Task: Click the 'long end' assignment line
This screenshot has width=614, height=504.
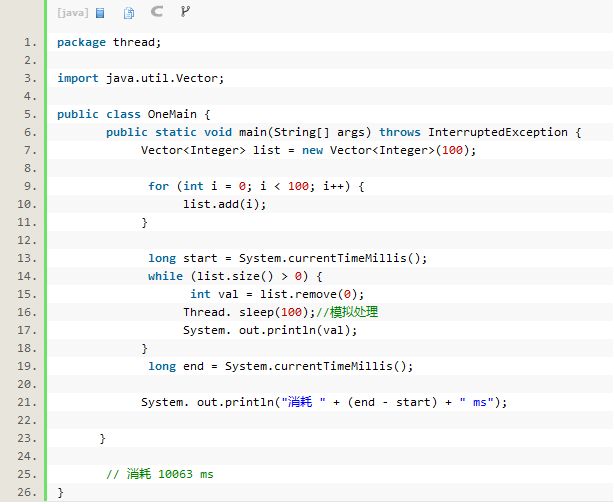Action: point(280,367)
